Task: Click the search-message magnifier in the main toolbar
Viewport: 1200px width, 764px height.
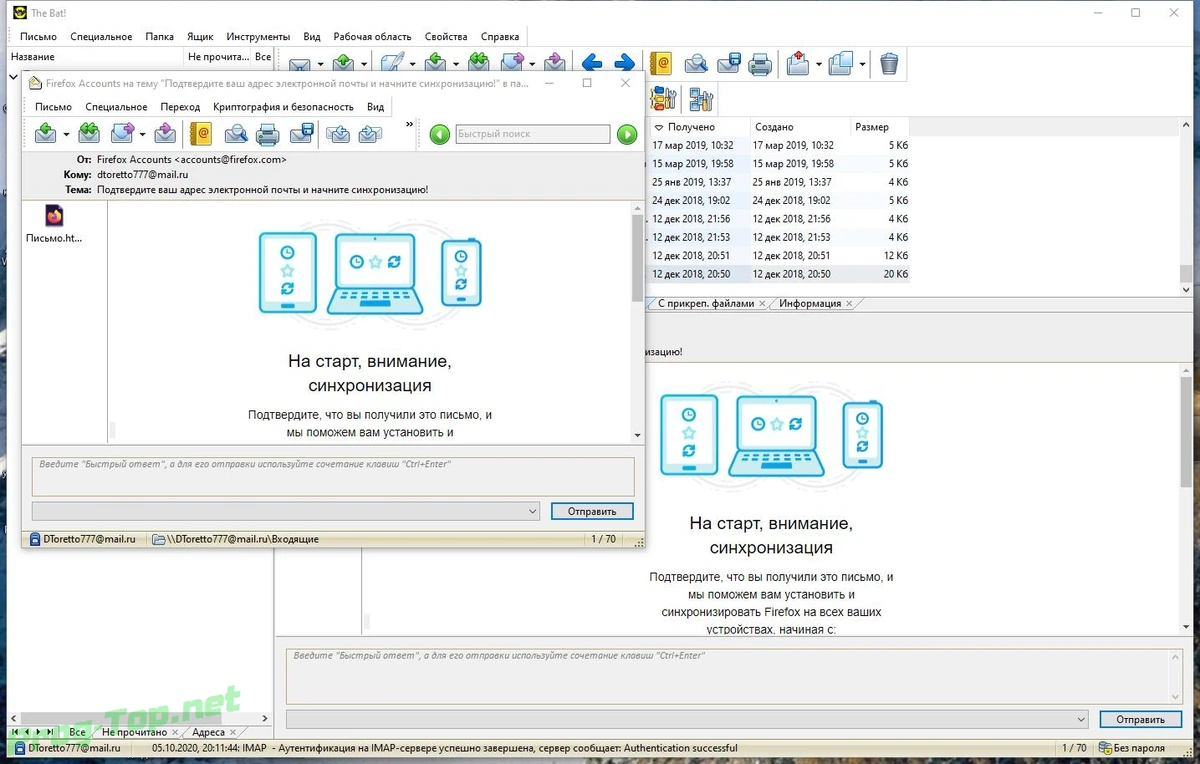Action: coord(696,64)
